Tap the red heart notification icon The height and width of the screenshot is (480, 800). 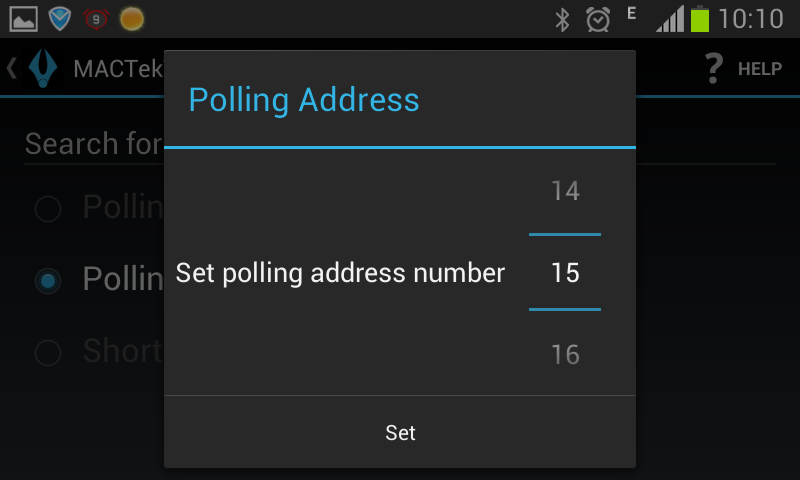[x=96, y=19]
